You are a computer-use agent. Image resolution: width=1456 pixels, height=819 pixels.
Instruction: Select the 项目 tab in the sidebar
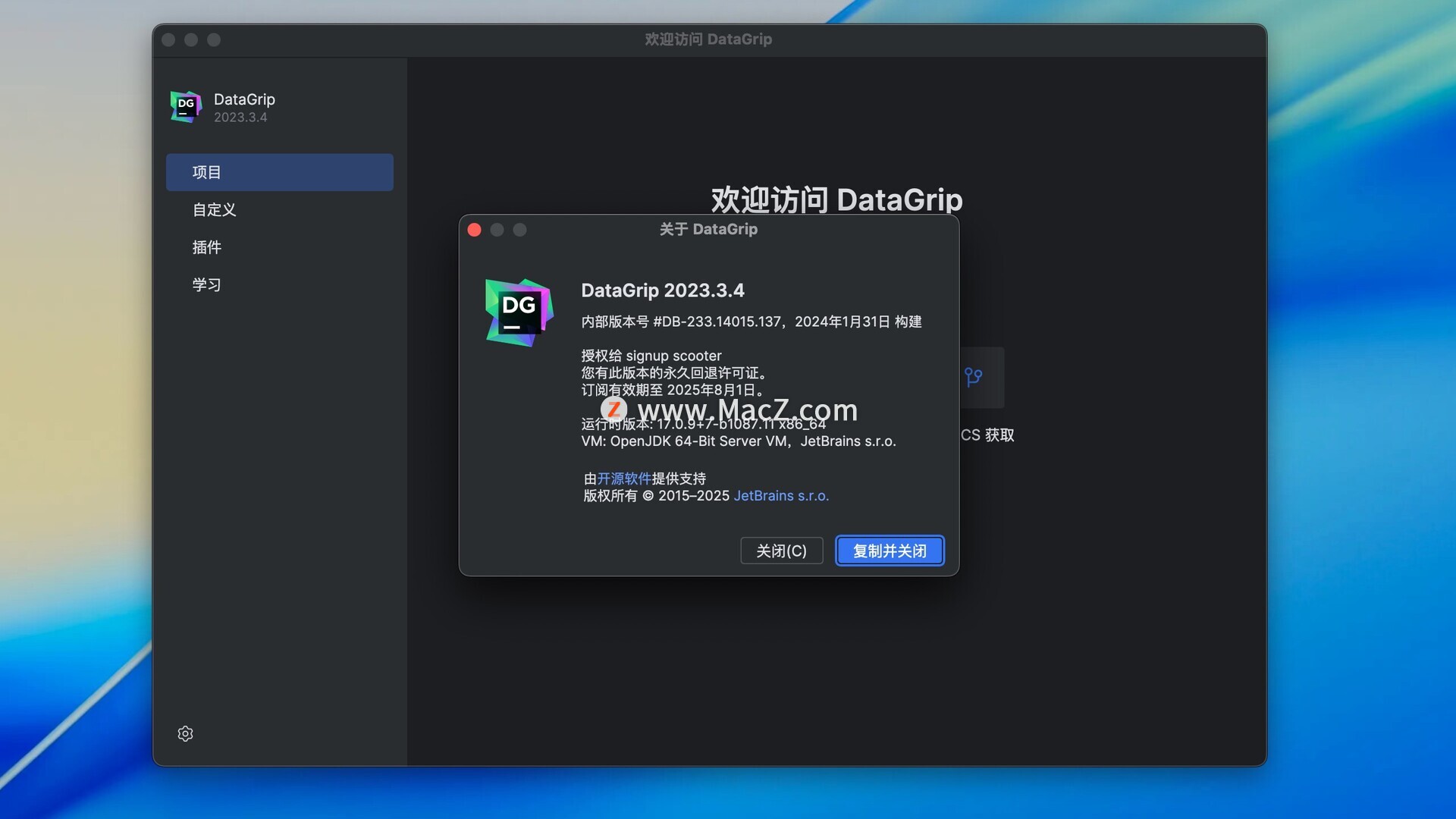[280, 172]
